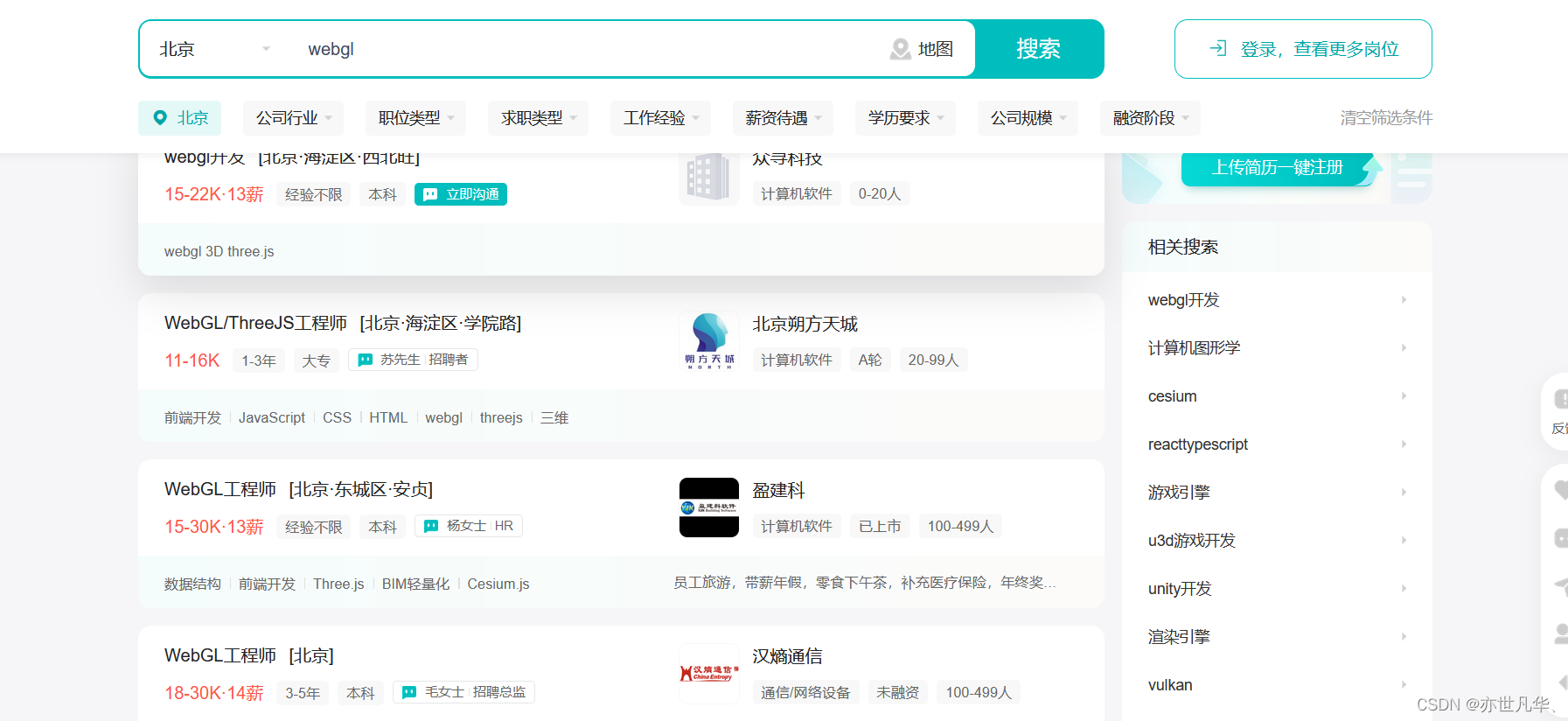Click the 未融资 funding tag

[898, 692]
